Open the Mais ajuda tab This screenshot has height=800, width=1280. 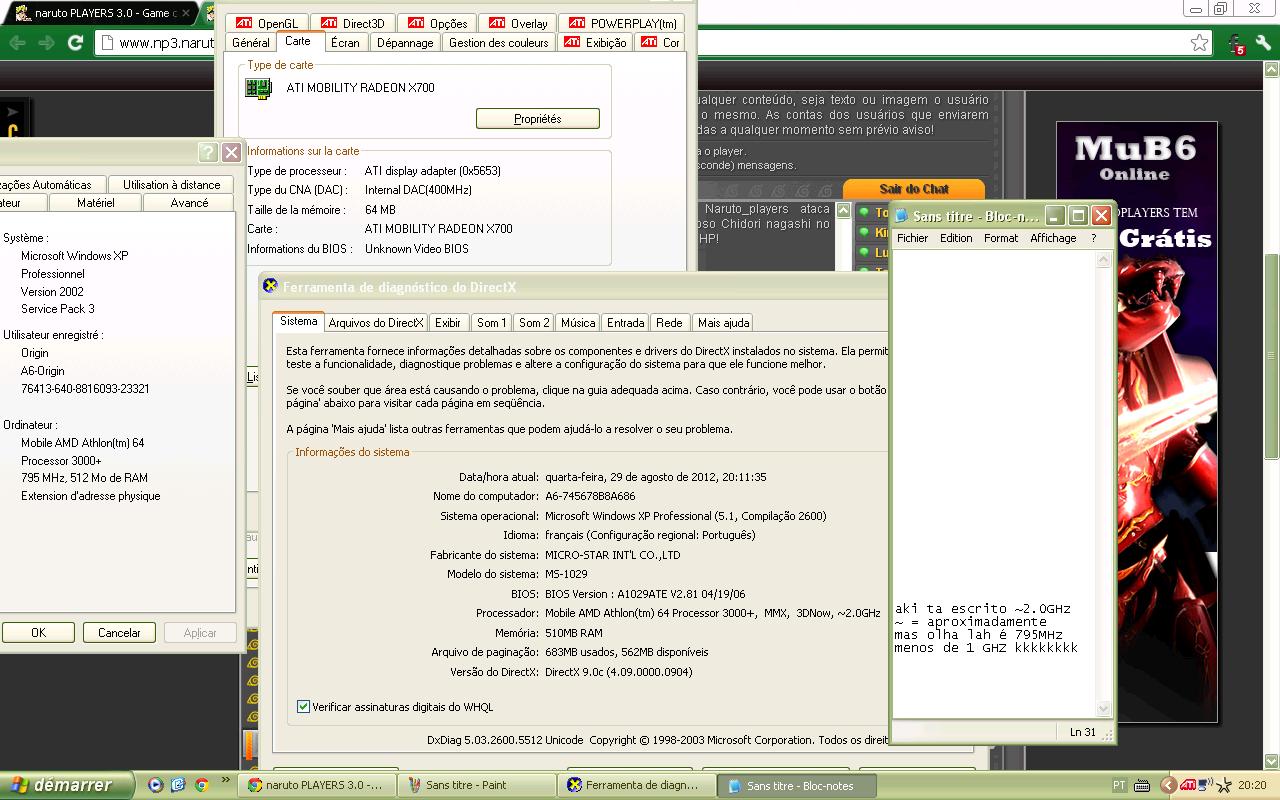pos(723,323)
